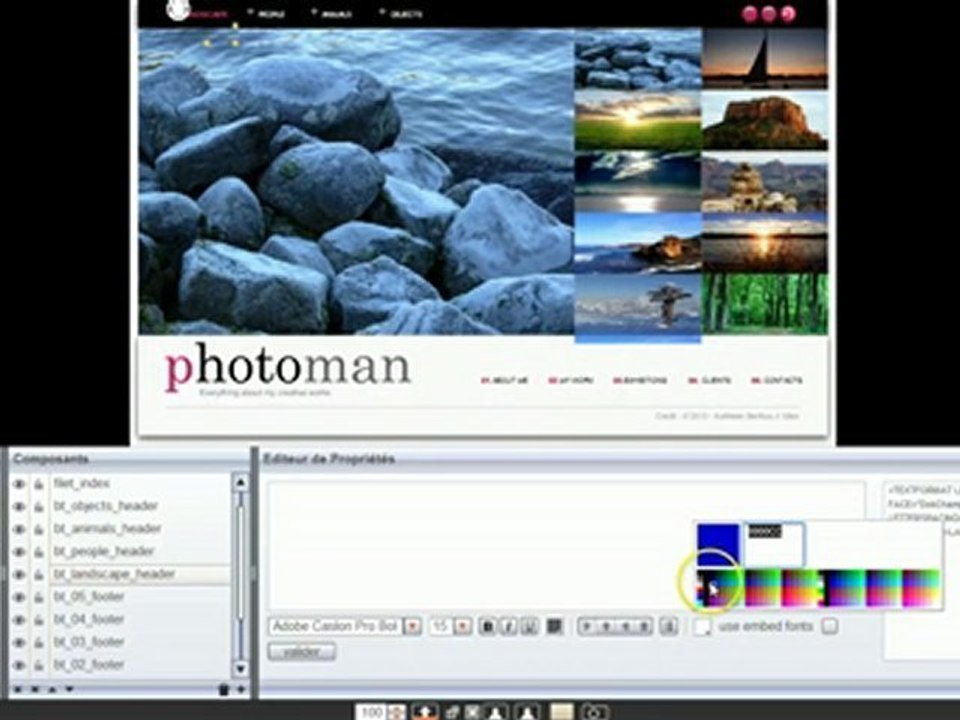
Task: Open the green forest thumbnail
Action: [765, 304]
